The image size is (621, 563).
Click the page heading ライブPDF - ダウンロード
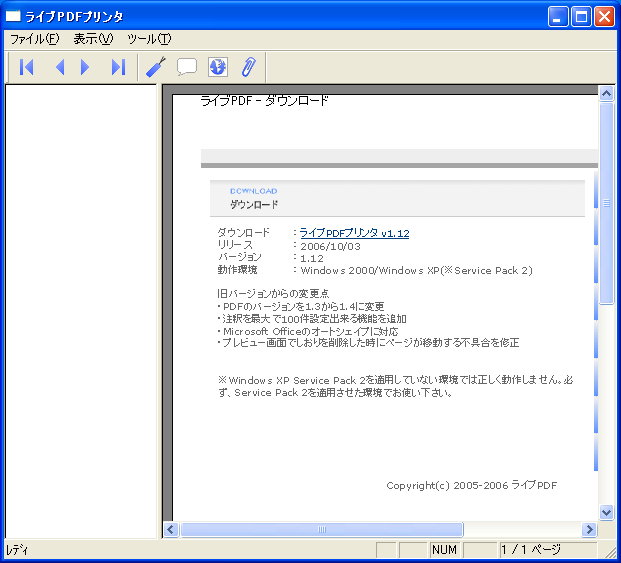tap(265, 101)
